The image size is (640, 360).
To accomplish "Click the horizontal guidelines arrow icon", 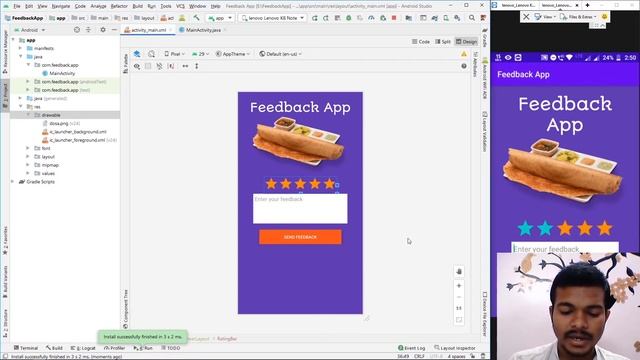I will 185,66.
